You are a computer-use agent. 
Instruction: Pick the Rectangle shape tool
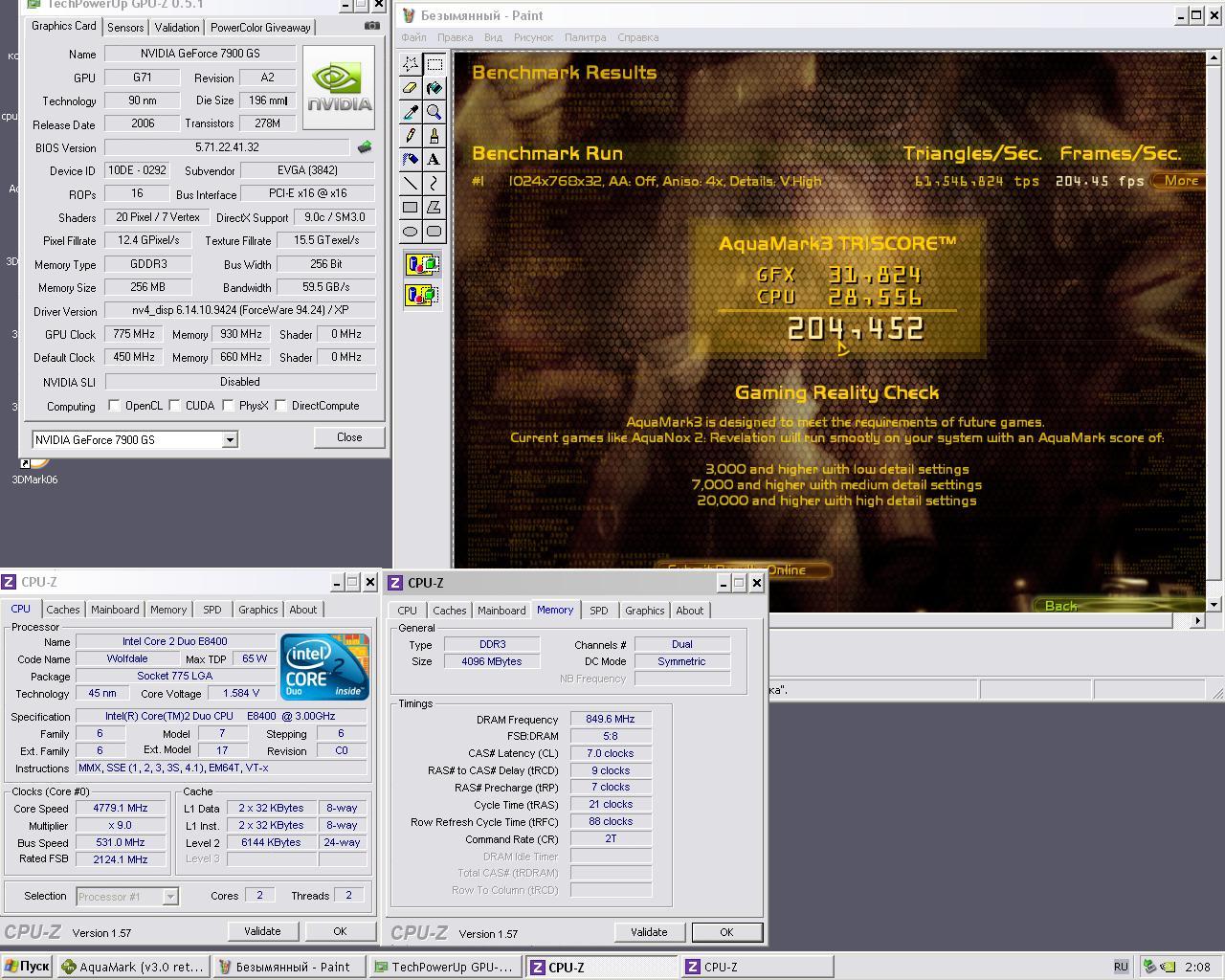click(x=411, y=208)
